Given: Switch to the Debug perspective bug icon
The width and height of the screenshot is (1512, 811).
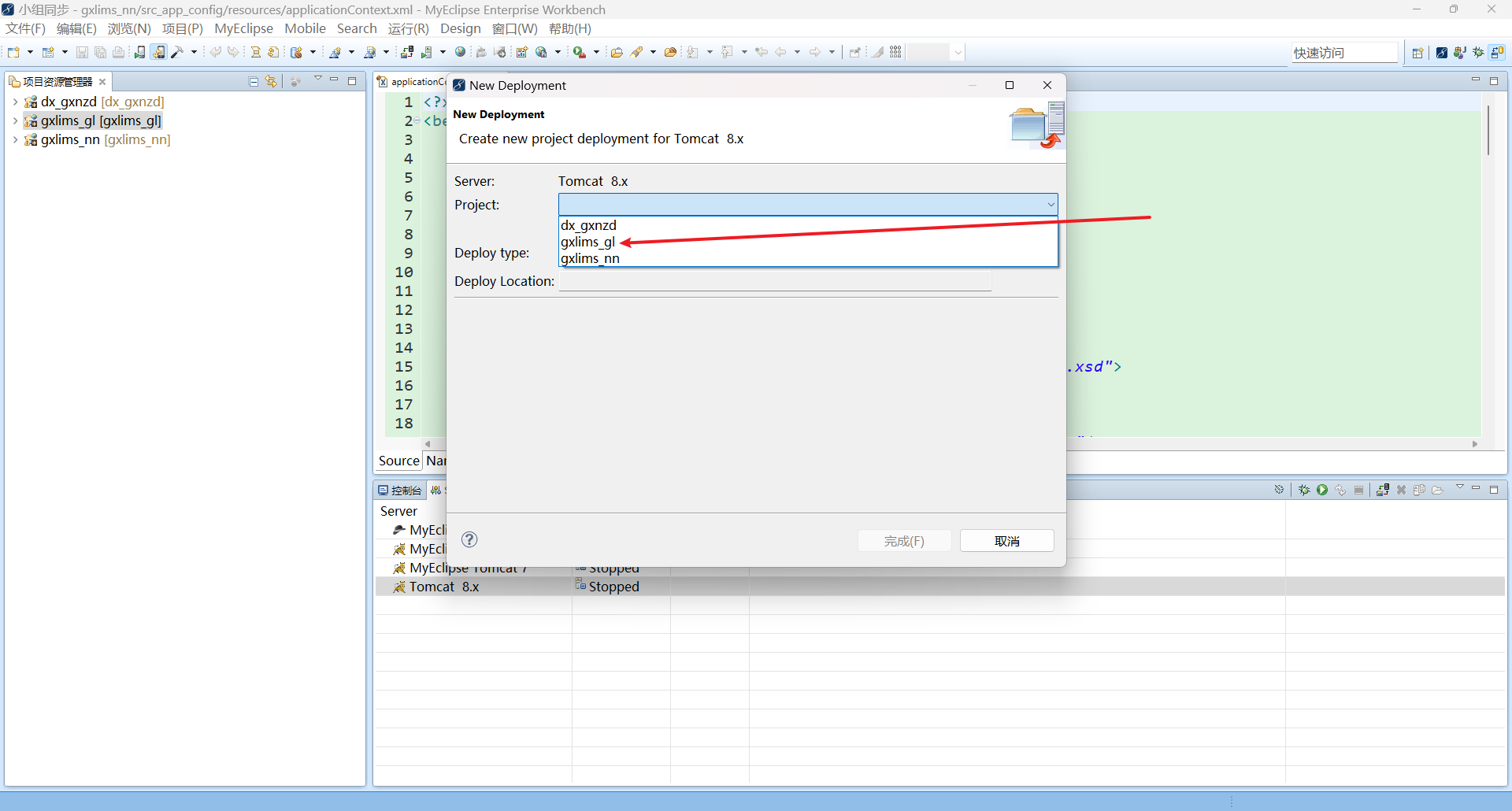Looking at the screenshot, I should (x=1478, y=53).
